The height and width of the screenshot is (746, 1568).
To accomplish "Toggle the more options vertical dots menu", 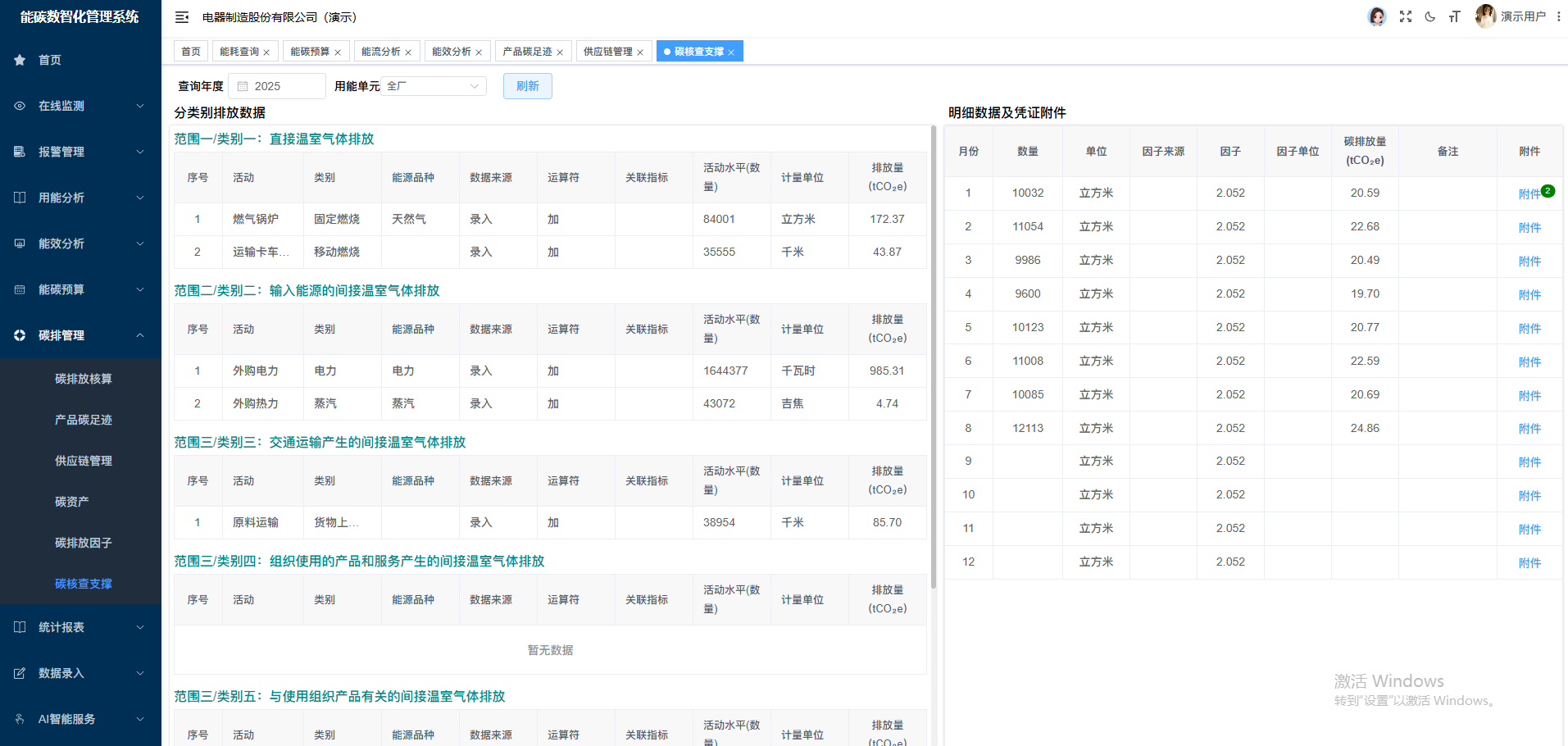I will [x=1560, y=16].
